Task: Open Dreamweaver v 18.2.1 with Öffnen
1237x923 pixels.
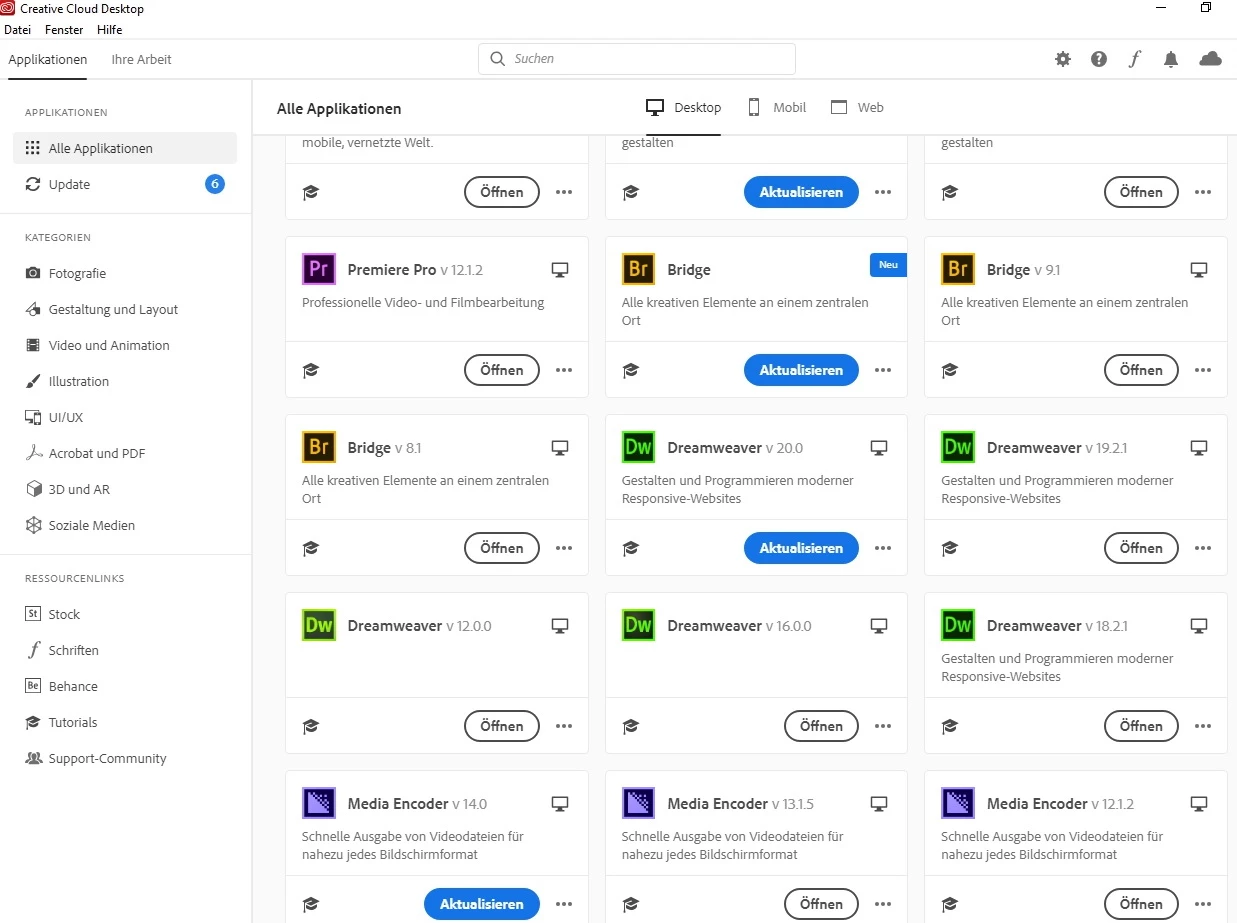Action: click(x=1141, y=726)
